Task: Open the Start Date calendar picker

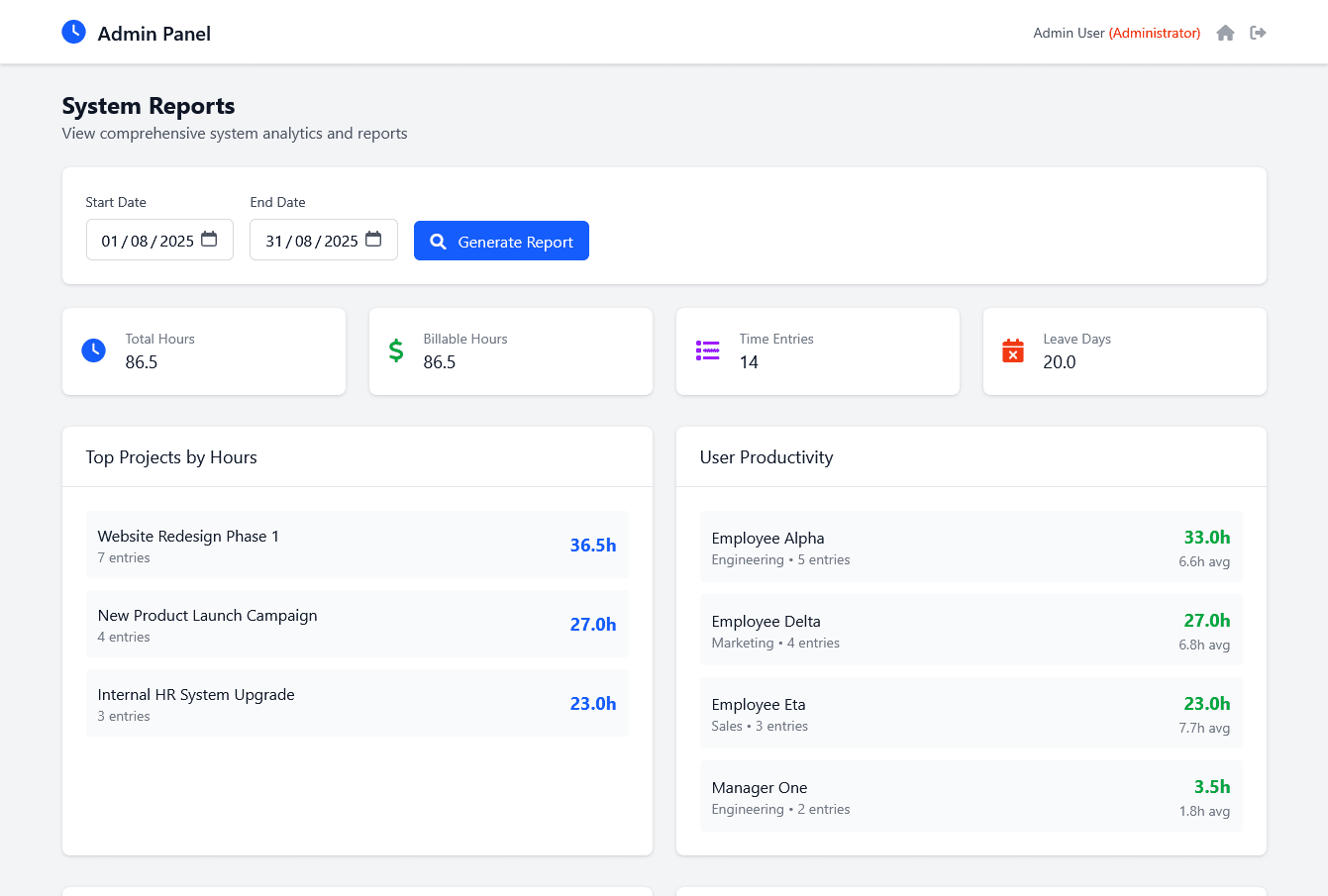Action: pos(209,240)
